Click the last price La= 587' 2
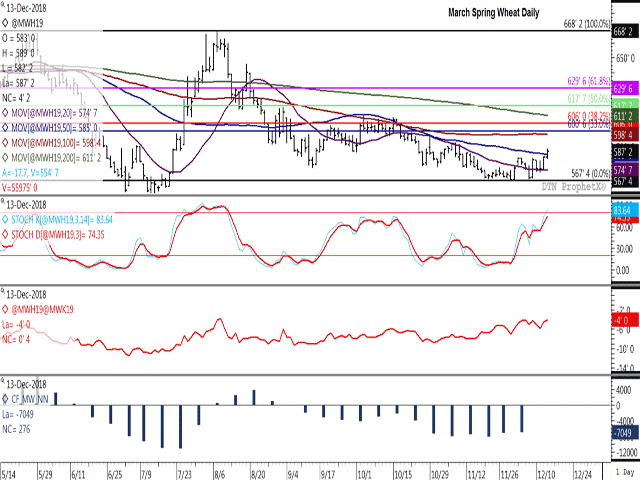Image resolution: width=640 pixels, height=480 pixels. coord(18,83)
